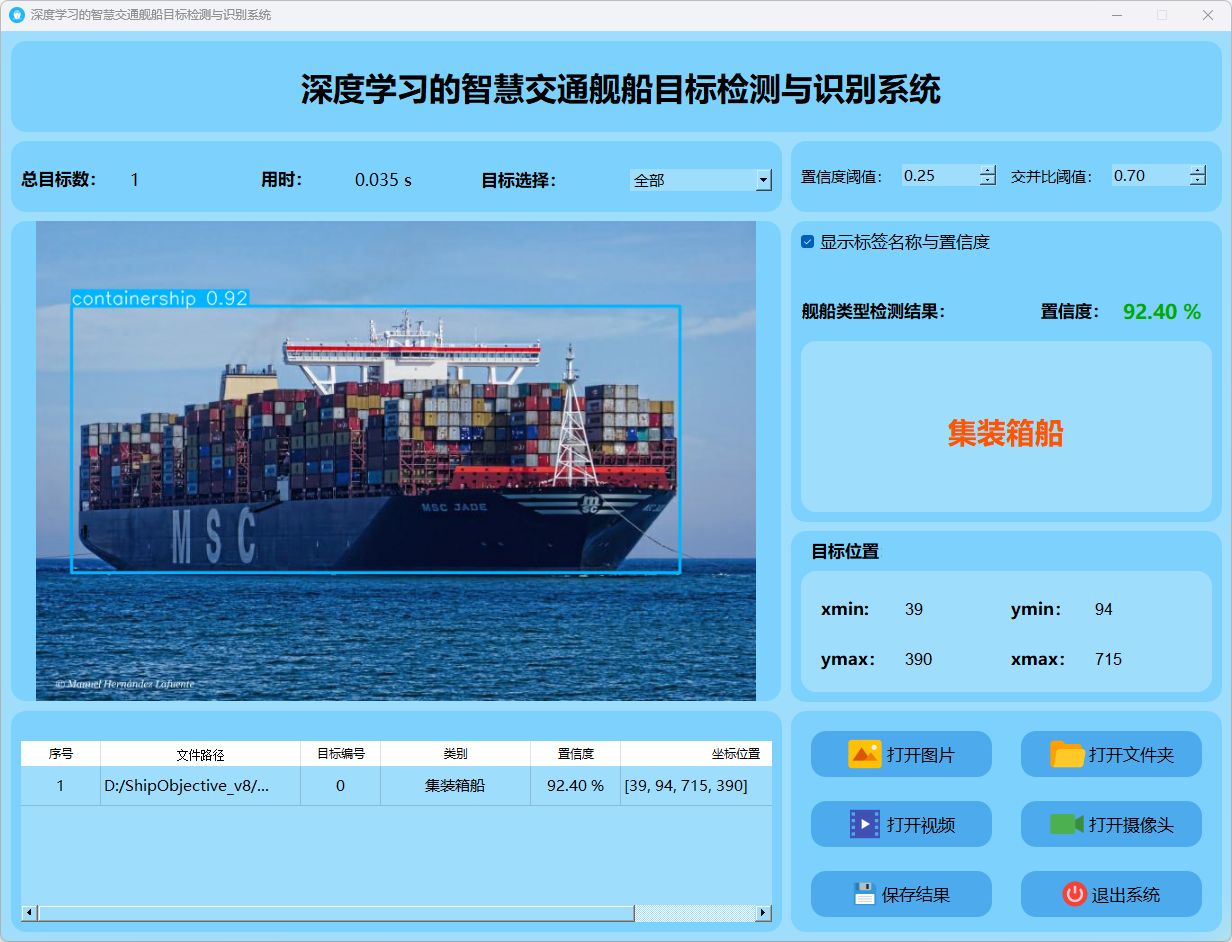The height and width of the screenshot is (942, 1232).
Task: Decrease the confidence threshold with down arrow
Action: [988, 181]
